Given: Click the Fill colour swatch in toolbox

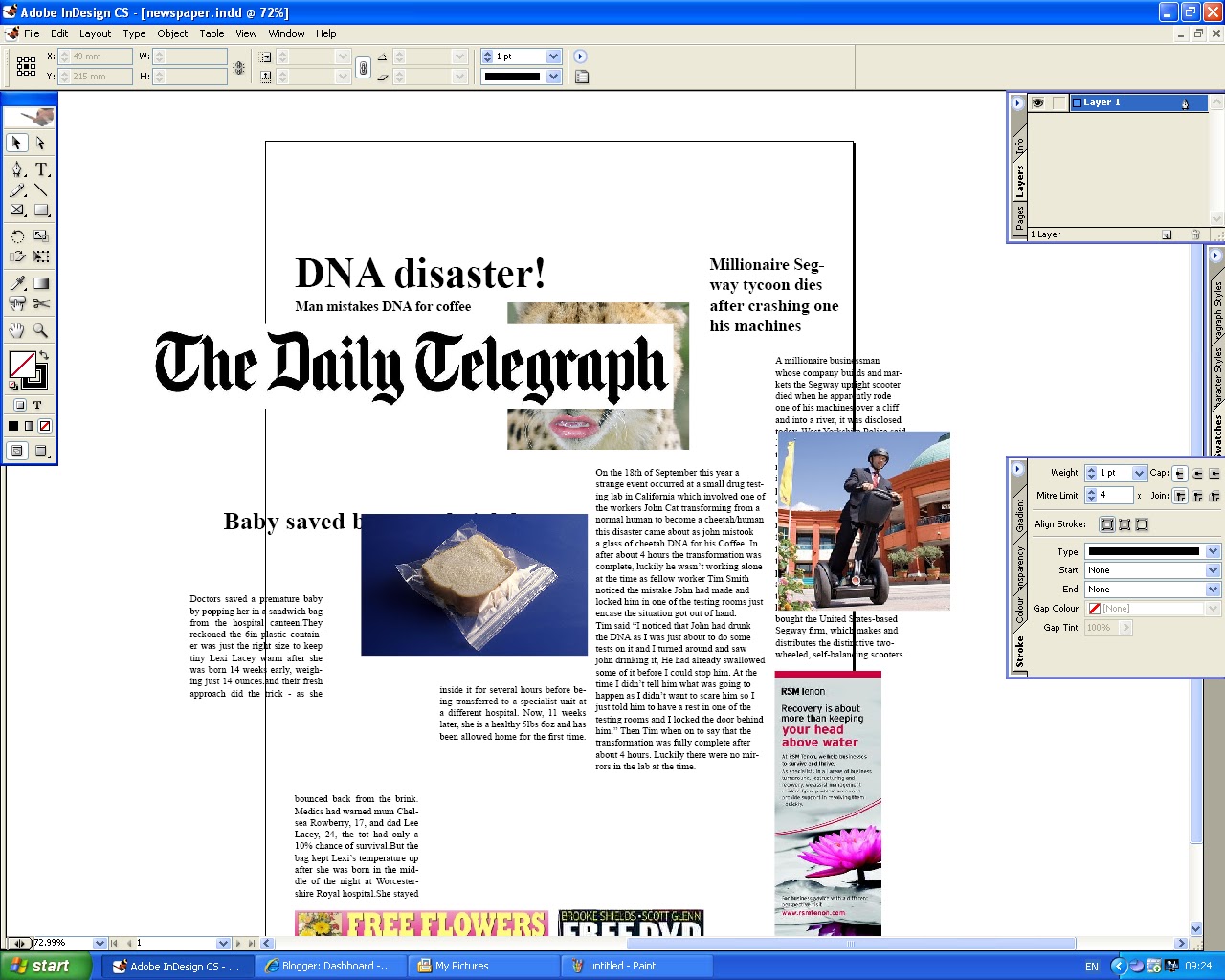Looking at the screenshot, I should click(21, 365).
